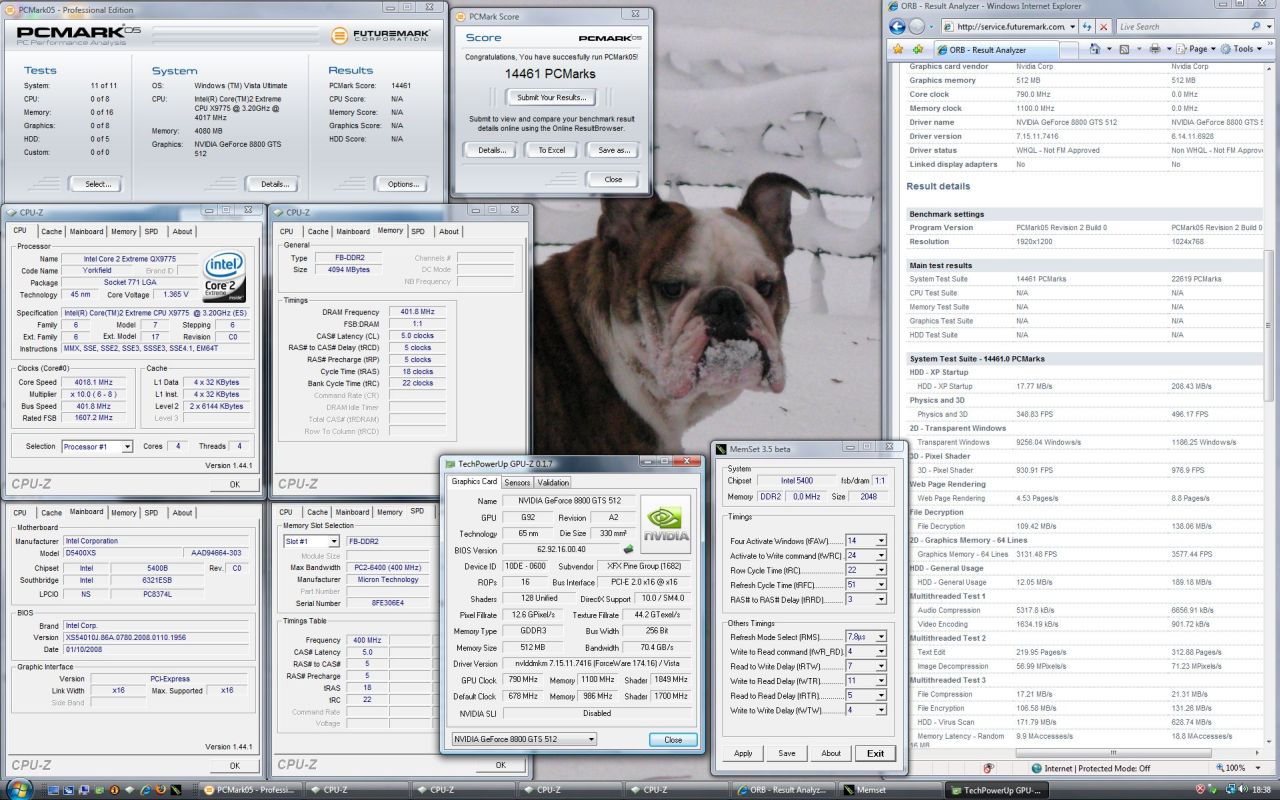Viewport: 1280px width, 800px height.
Task: Click the popup blocker status bar icon
Action: click(x=988, y=767)
